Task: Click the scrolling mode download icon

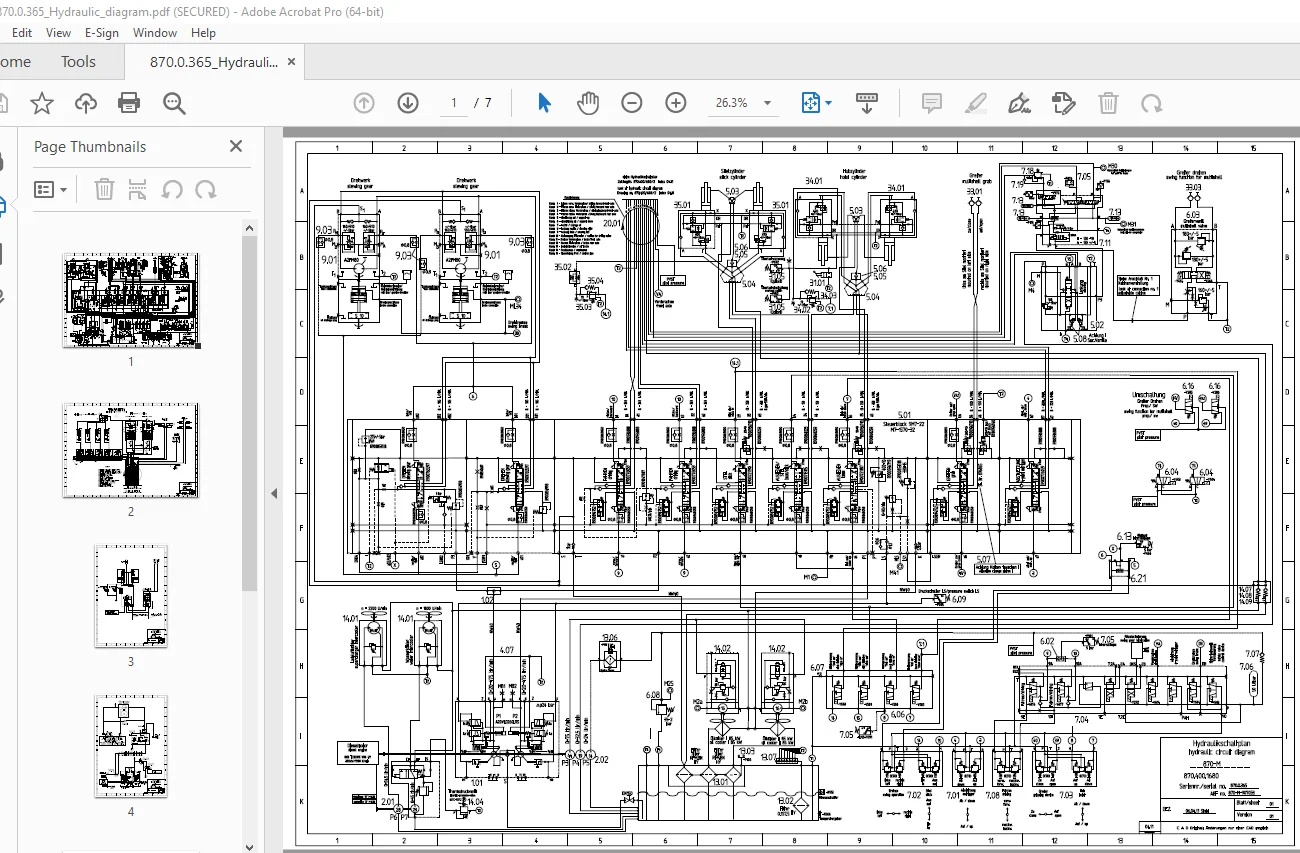Action: (866, 102)
